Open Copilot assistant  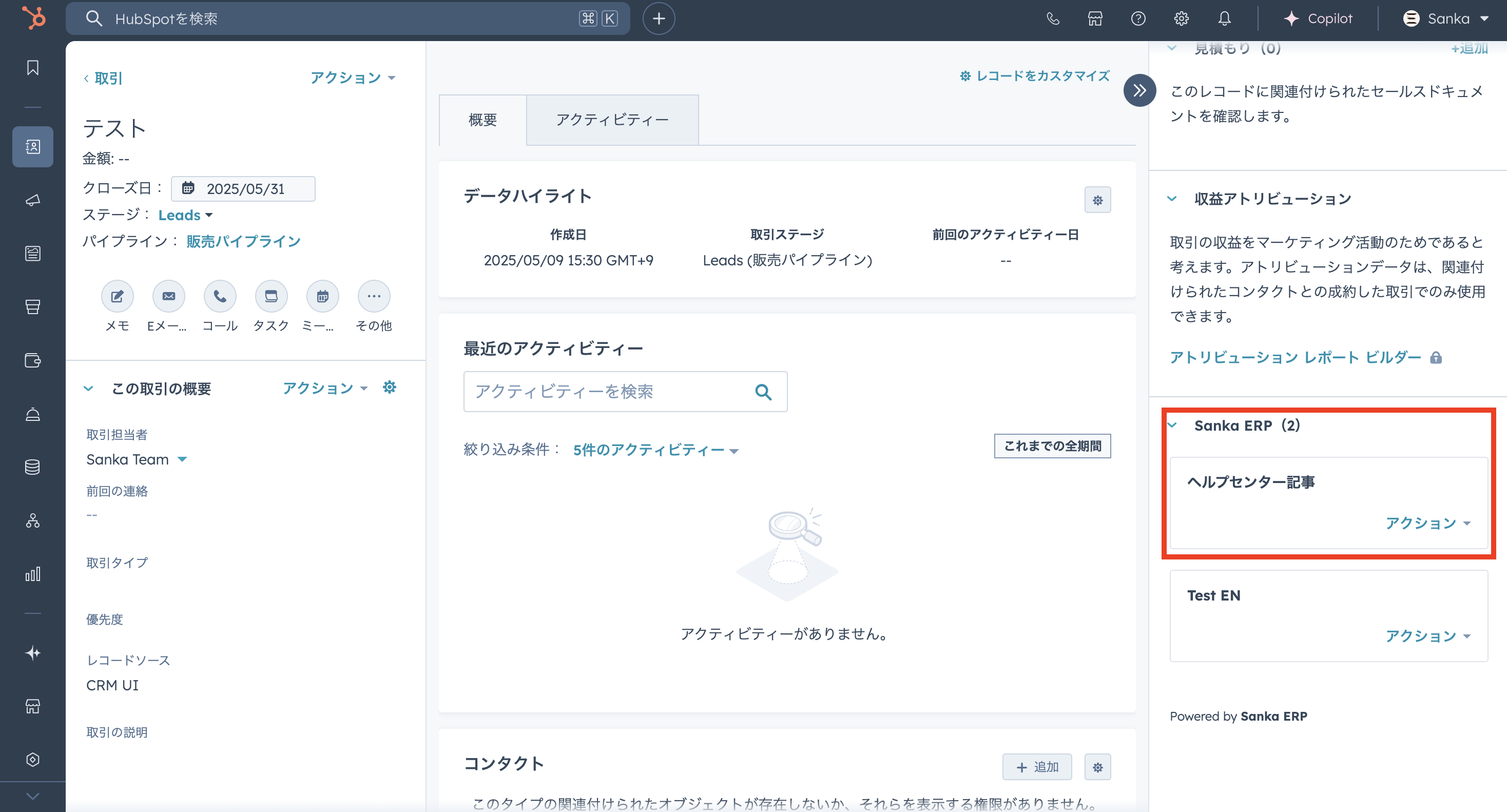(1318, 18)
